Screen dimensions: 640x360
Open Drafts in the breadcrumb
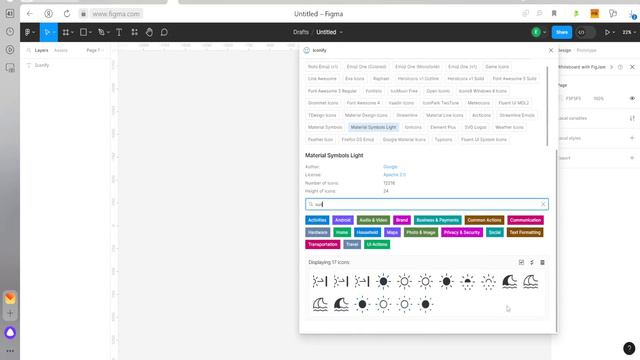tap(300, 32)
